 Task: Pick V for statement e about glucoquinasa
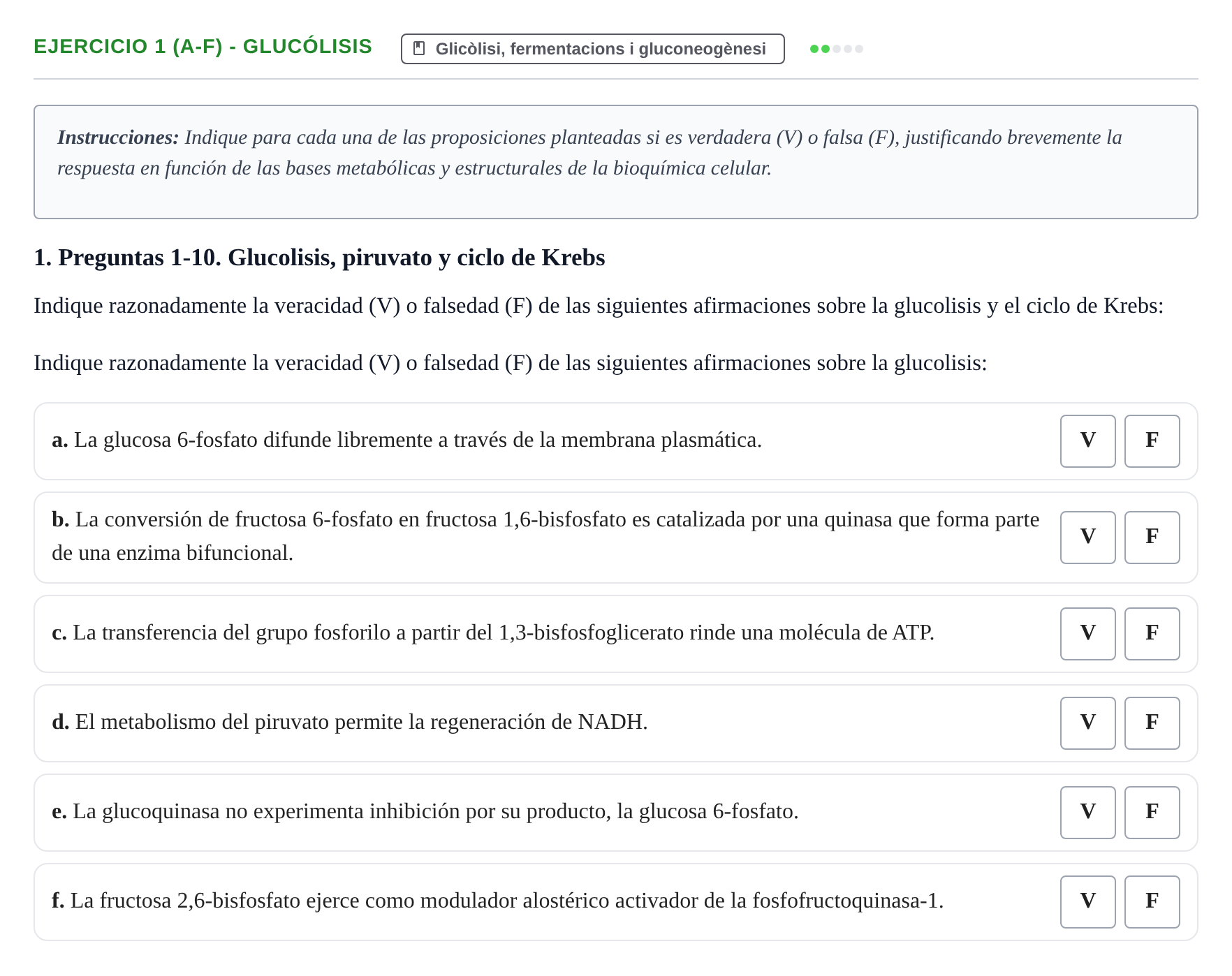pos(1087,813)
